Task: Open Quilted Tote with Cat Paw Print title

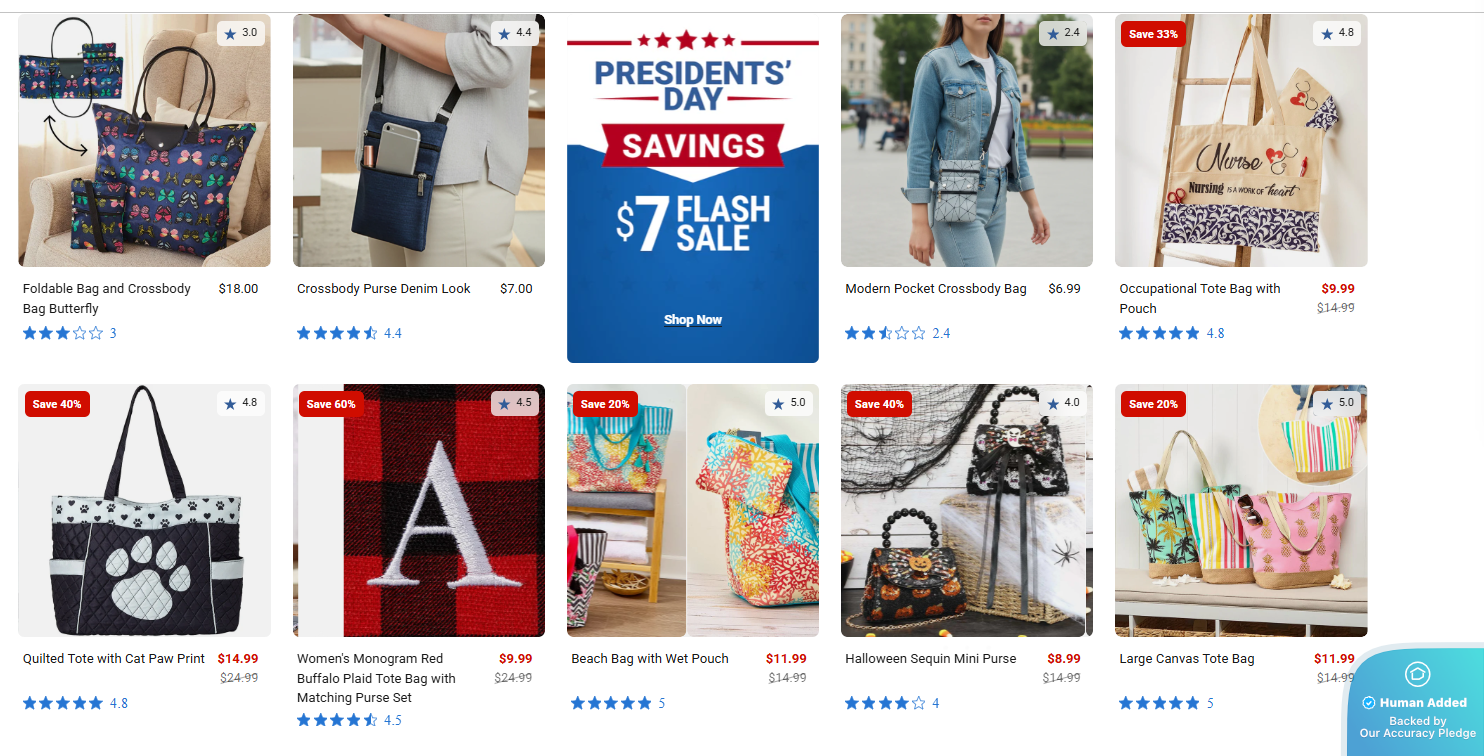Action: (114, 659)
